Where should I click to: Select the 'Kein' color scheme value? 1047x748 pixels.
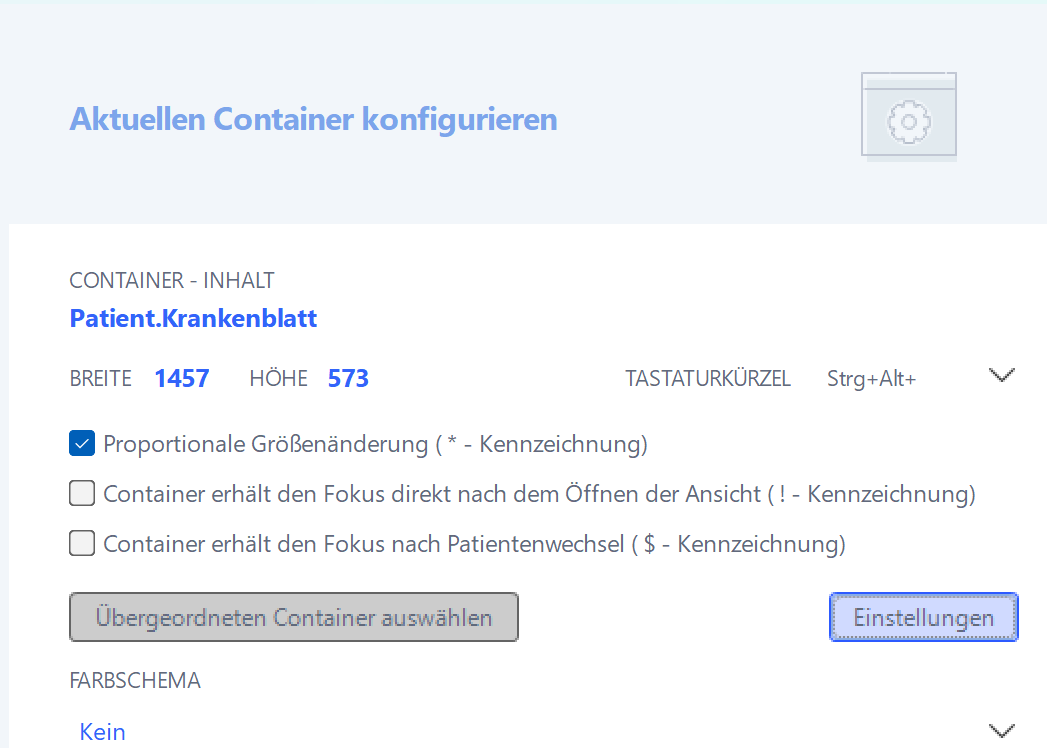tap(103, 731)
